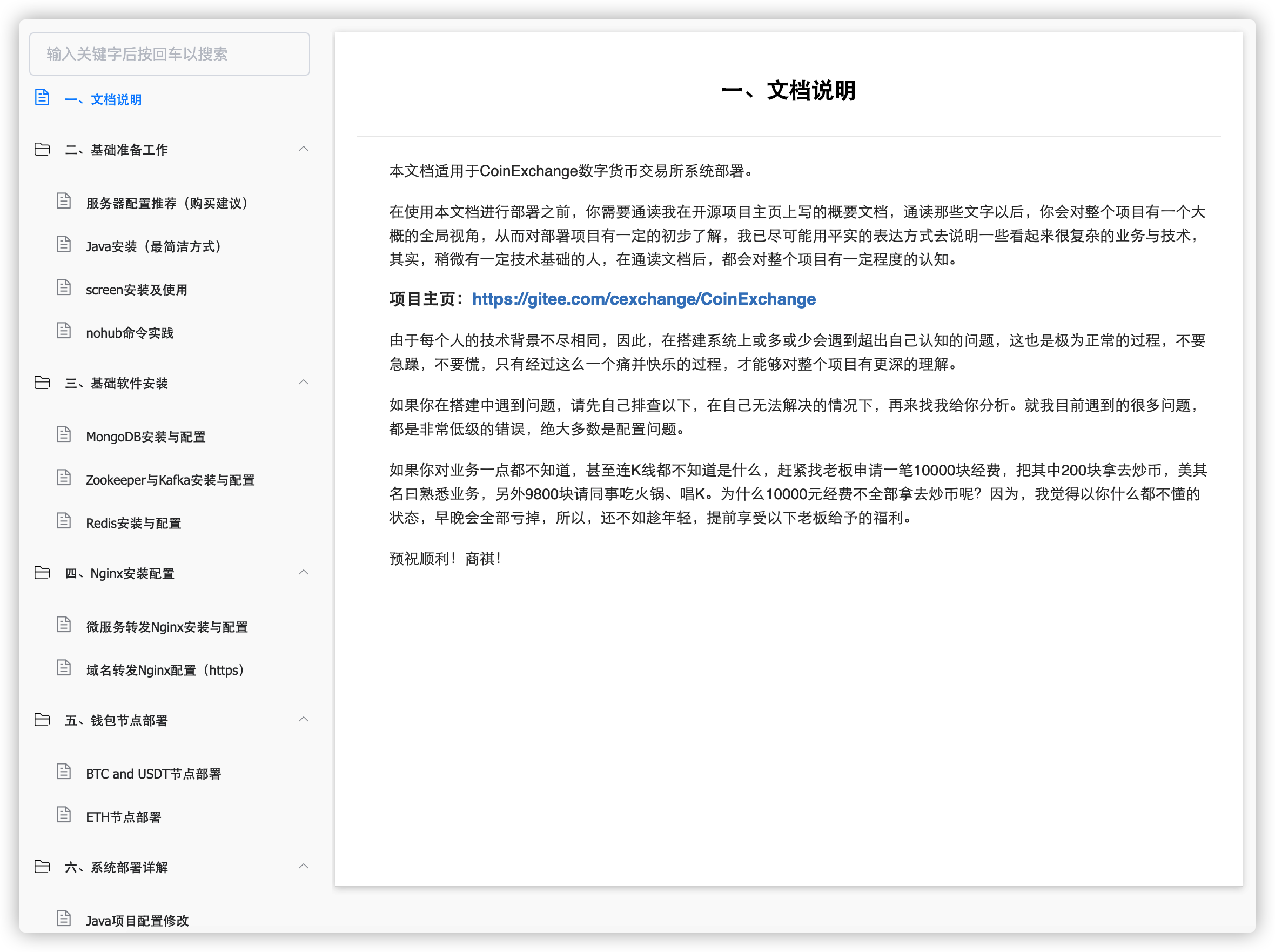Click file icon beside 微服务转发Nginx安装与配置
Viewport: 1275px width, 952px height.
pyautogui.click(x=64, y=625)
